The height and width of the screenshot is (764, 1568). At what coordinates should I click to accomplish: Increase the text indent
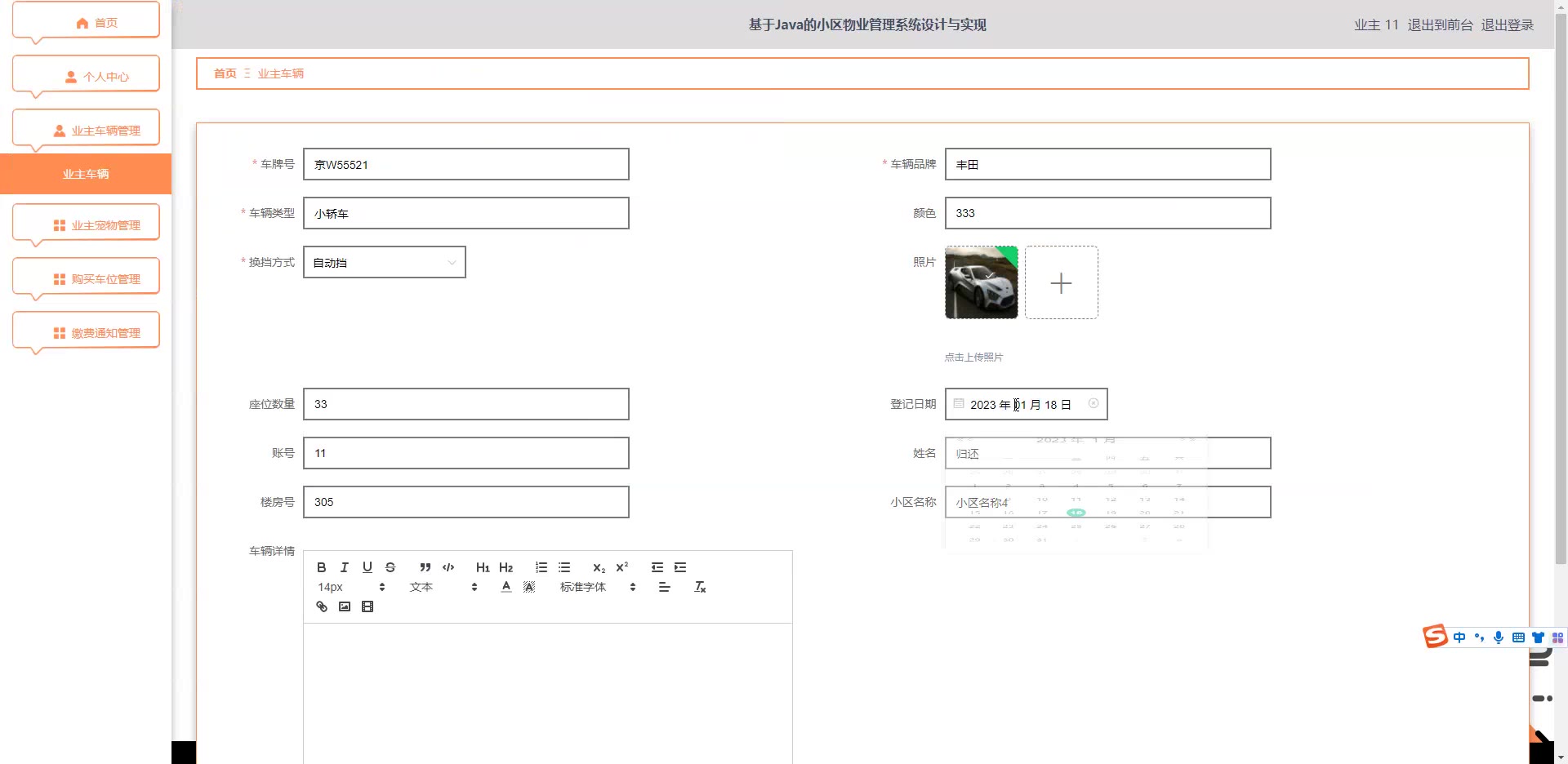(680, 567)
